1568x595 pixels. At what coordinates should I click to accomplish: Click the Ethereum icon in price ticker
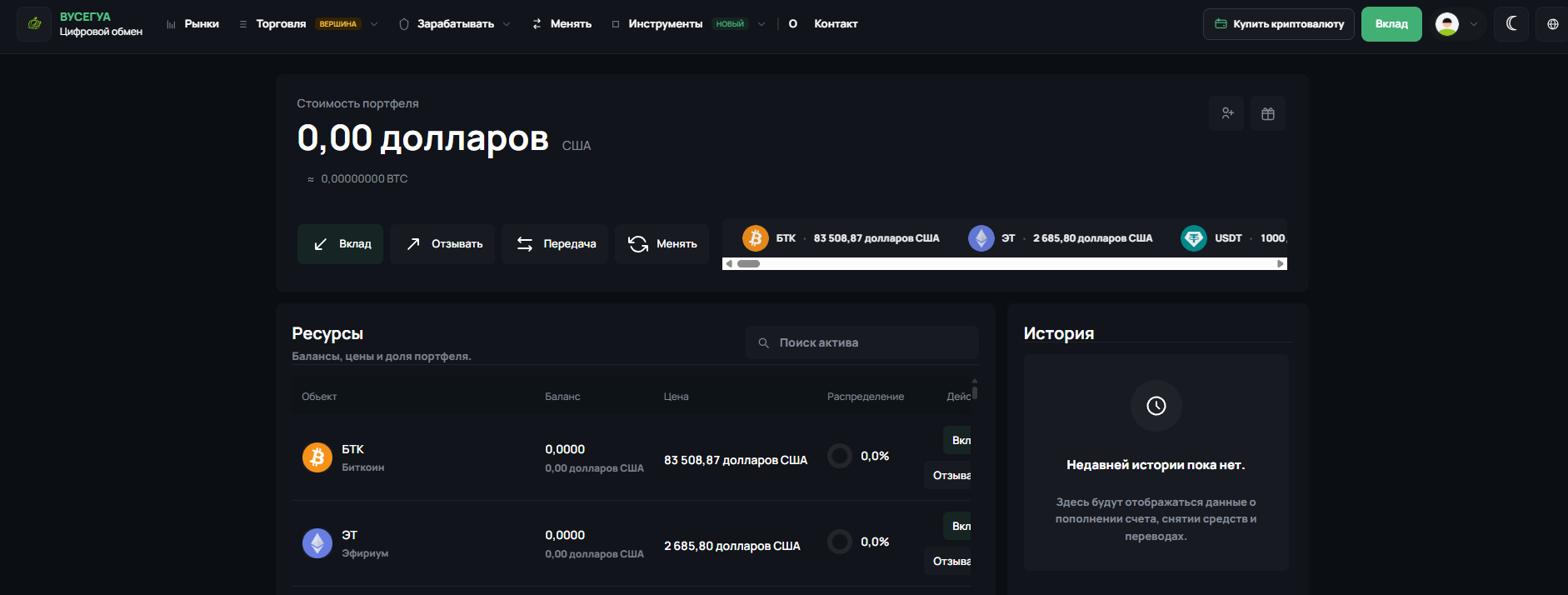pos(981,238)
